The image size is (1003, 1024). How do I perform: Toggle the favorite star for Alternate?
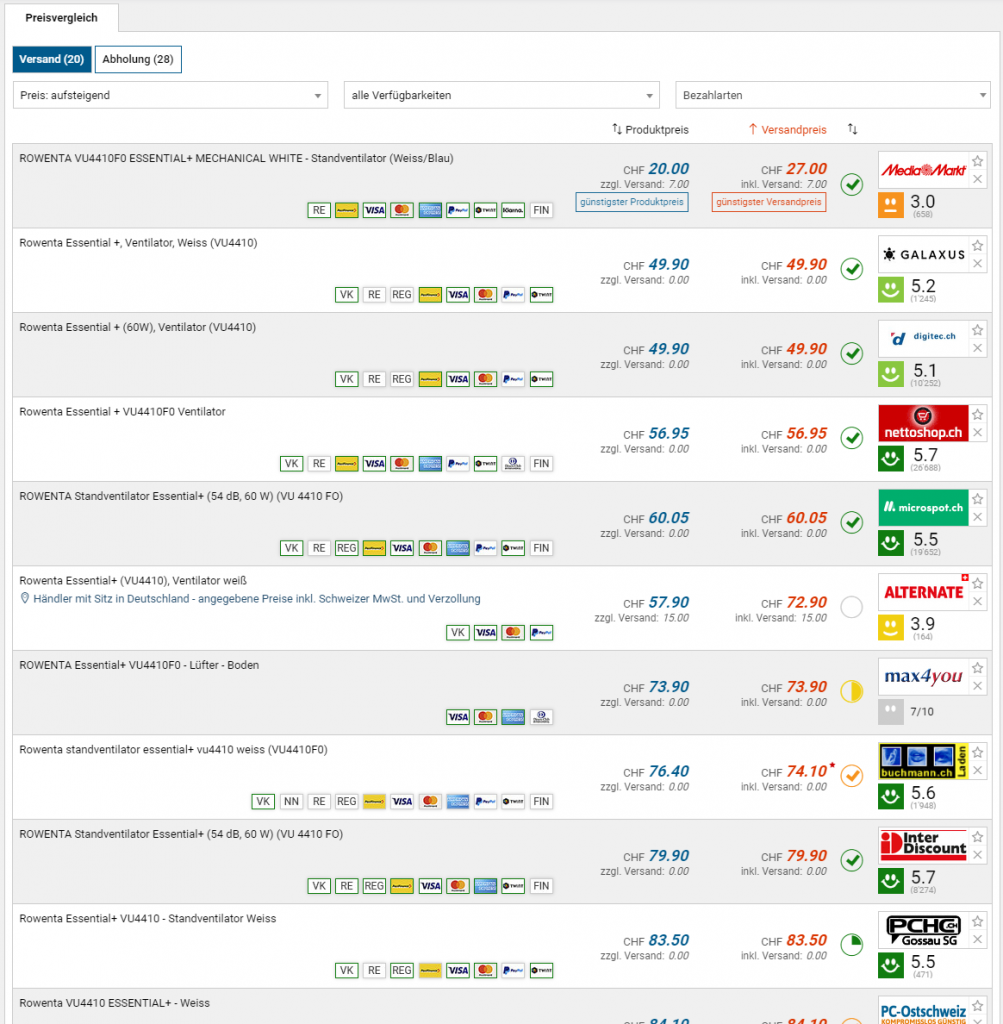point(978,583)
